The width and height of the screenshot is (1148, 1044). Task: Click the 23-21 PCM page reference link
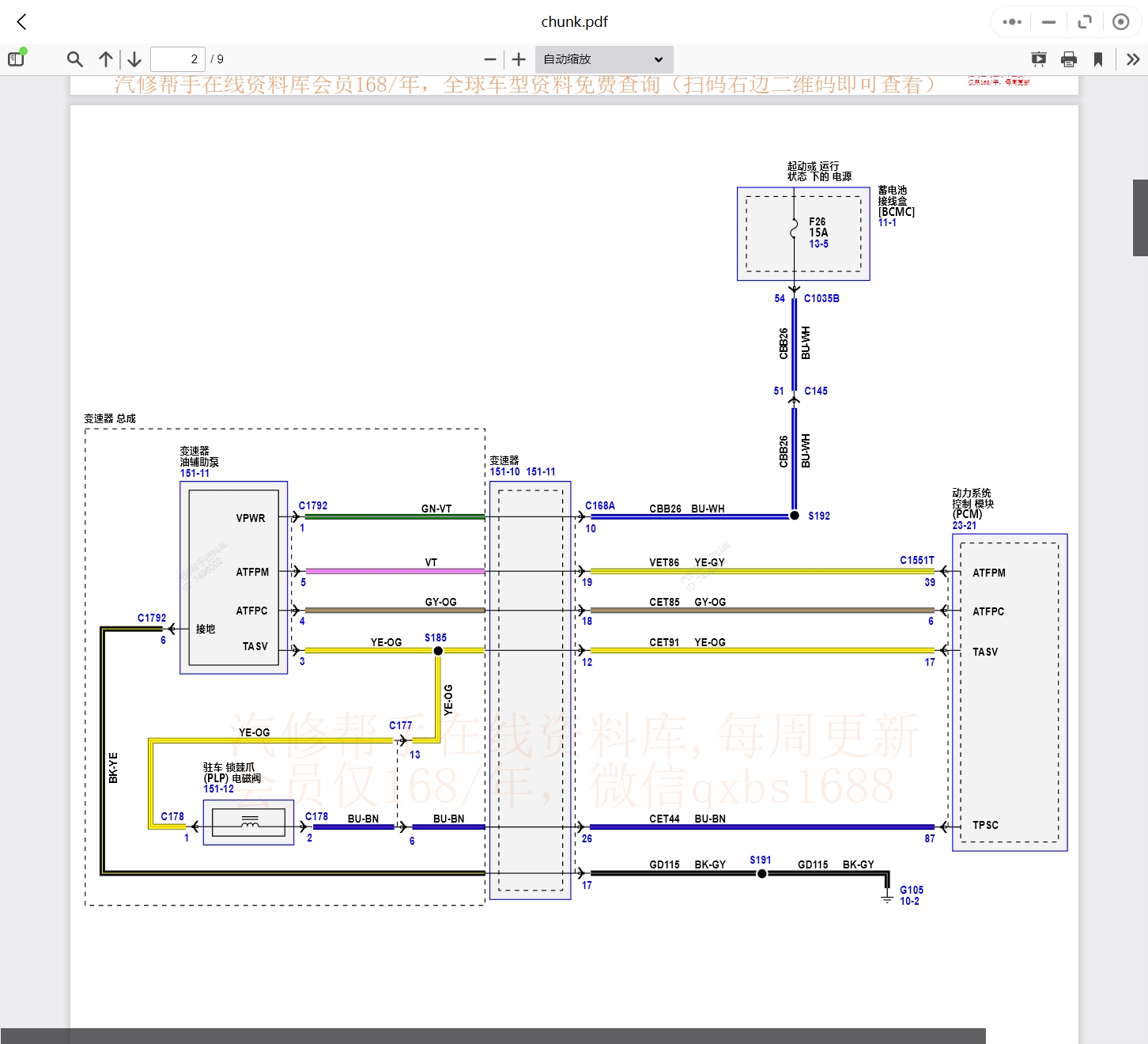(x=964, y=525)
